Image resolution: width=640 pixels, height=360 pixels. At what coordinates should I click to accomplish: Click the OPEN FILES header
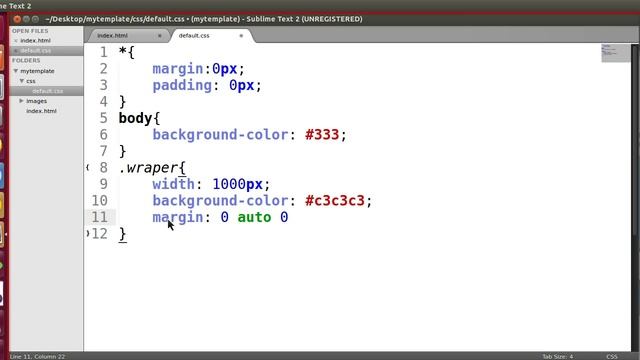(x=30, y=31)
